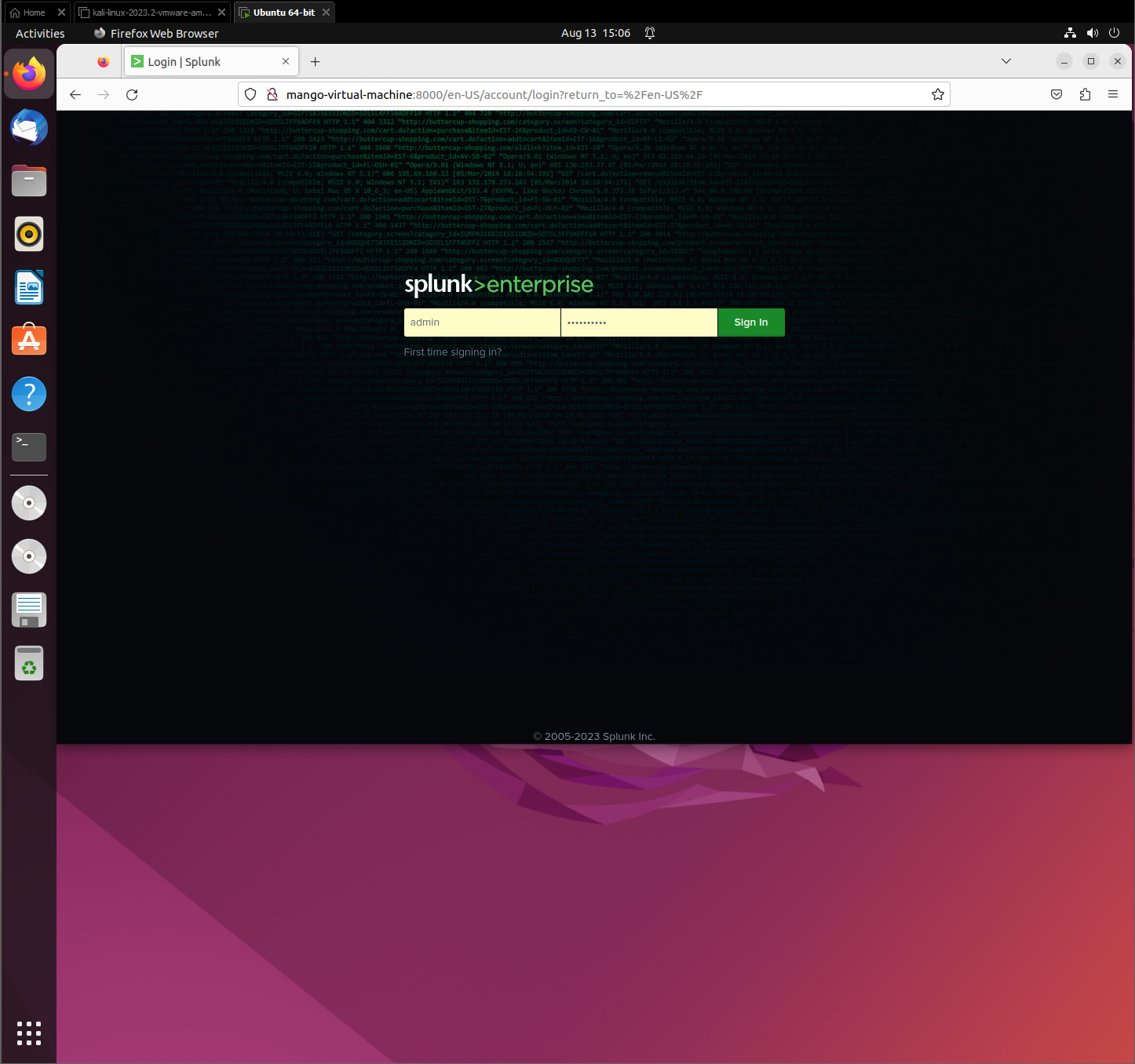Reload the Splunk login page
The width and height of the screenshot is (1135, 1064).
click(132, 95)
